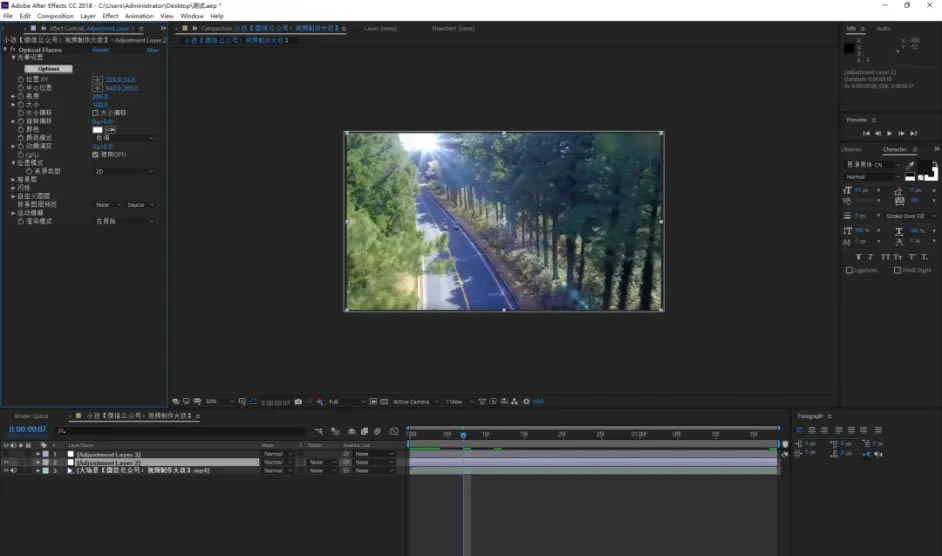This screenshot has width=942, height=556.
Task: Open the Full resolution dropdown in viewer
Action: point(347,401)
